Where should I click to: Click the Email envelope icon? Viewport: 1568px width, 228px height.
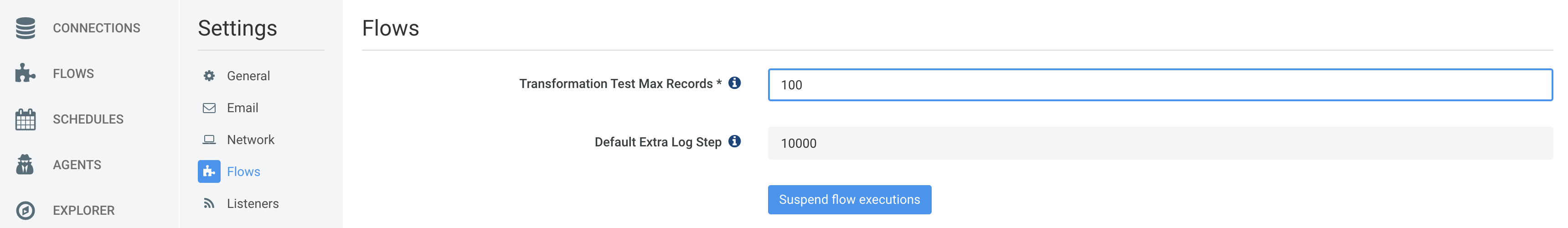(x=209, y=108)
